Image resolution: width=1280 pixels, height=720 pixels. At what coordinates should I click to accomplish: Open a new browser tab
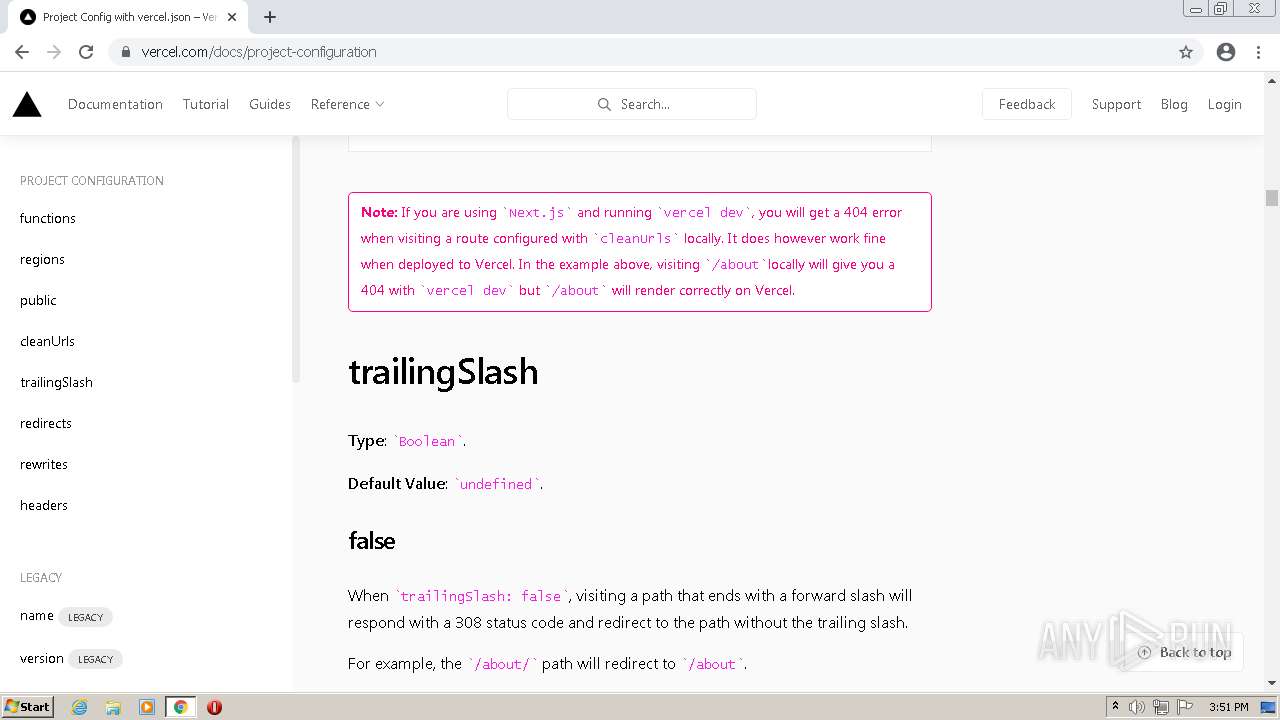pos(270,17)
